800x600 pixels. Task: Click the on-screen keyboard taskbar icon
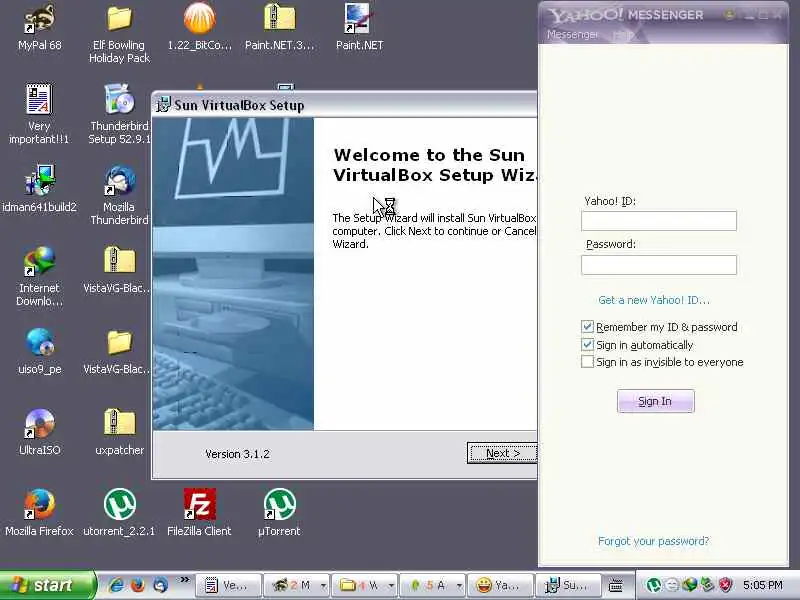(x=616, y=586)
